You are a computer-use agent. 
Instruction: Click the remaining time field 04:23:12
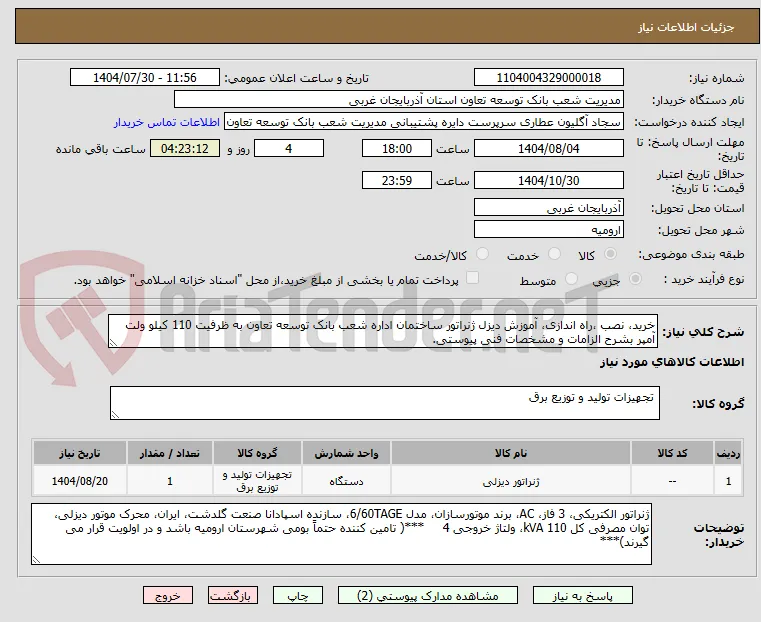pyautogui.click(x=184, y=148)
